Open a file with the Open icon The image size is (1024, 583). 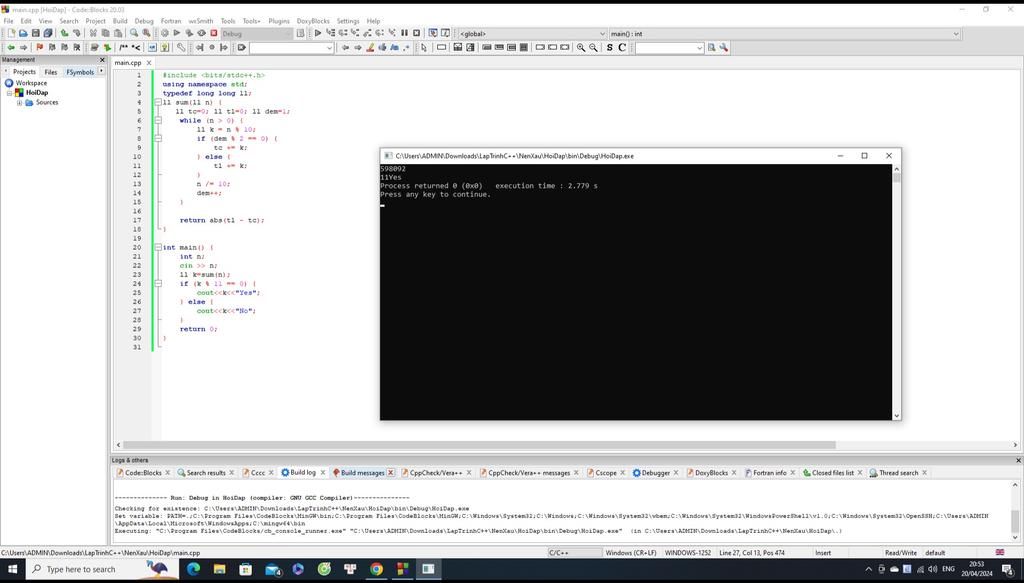click(x=23, y=33)
